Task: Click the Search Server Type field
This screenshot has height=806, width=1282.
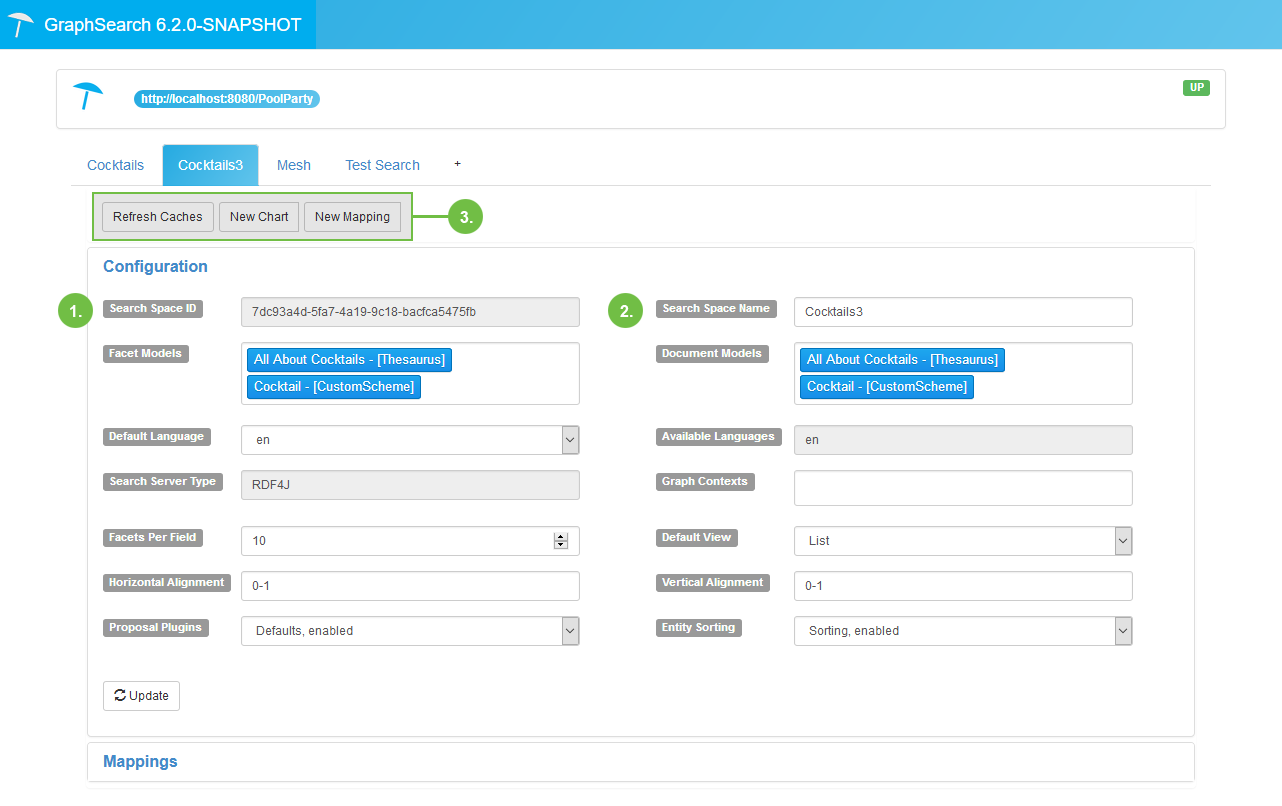Action: 410,485
